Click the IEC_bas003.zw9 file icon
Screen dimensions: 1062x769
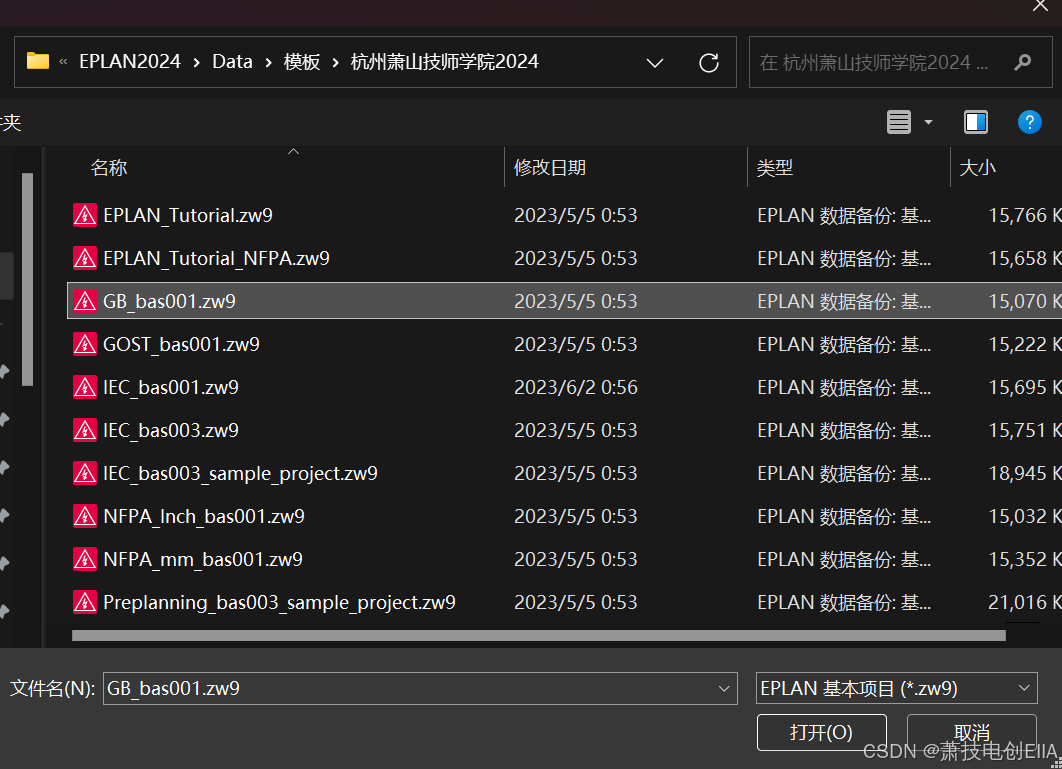pyautogui.click(x=85, y=430)
